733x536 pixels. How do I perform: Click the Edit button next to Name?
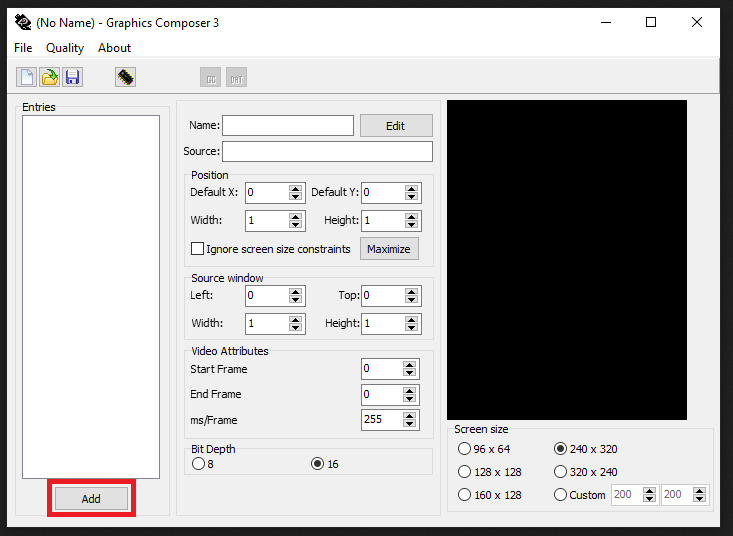tap(396, 126)
